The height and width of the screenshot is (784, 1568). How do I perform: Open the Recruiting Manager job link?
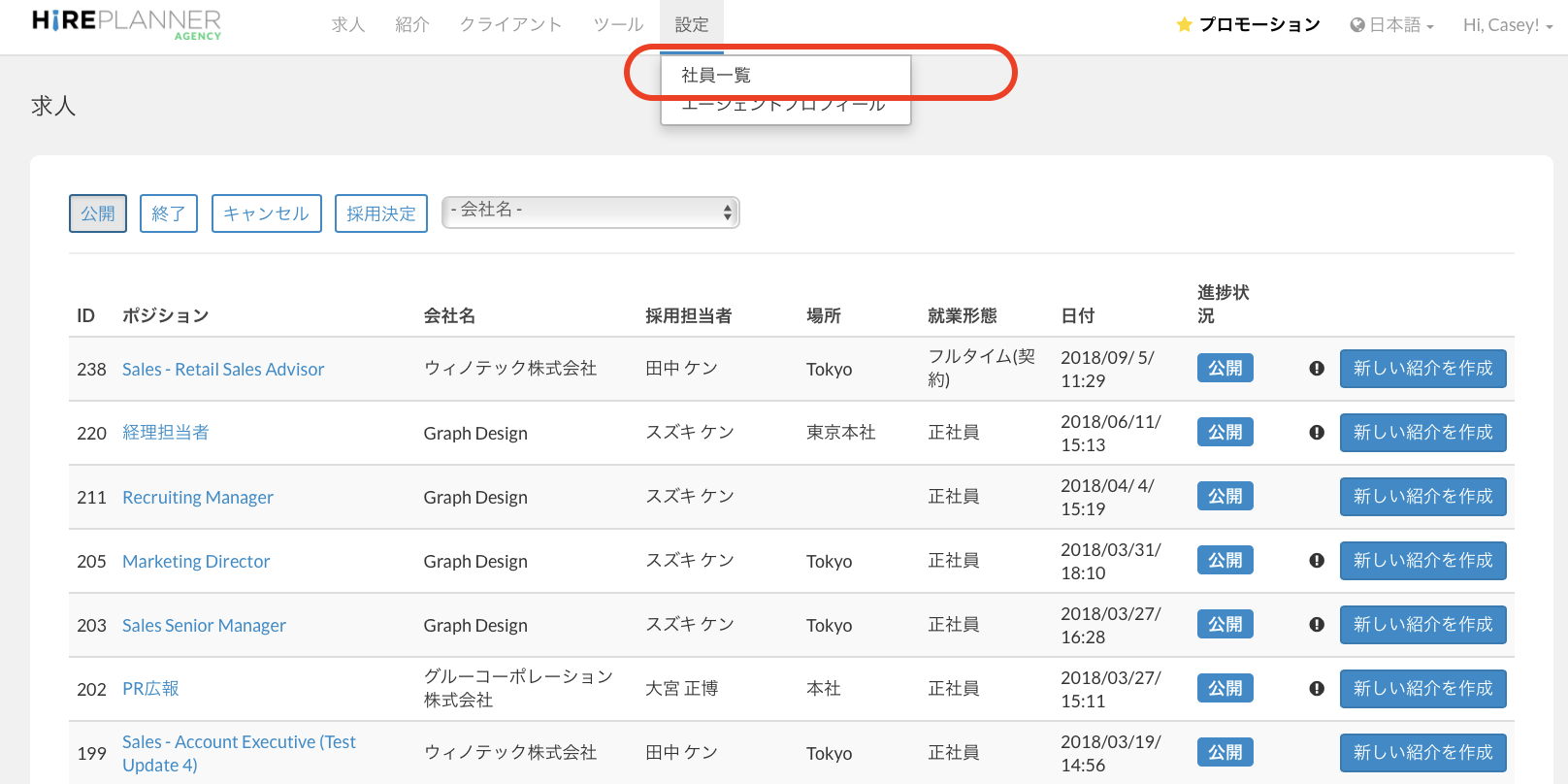pyautogui.click(x=198, y=498)
